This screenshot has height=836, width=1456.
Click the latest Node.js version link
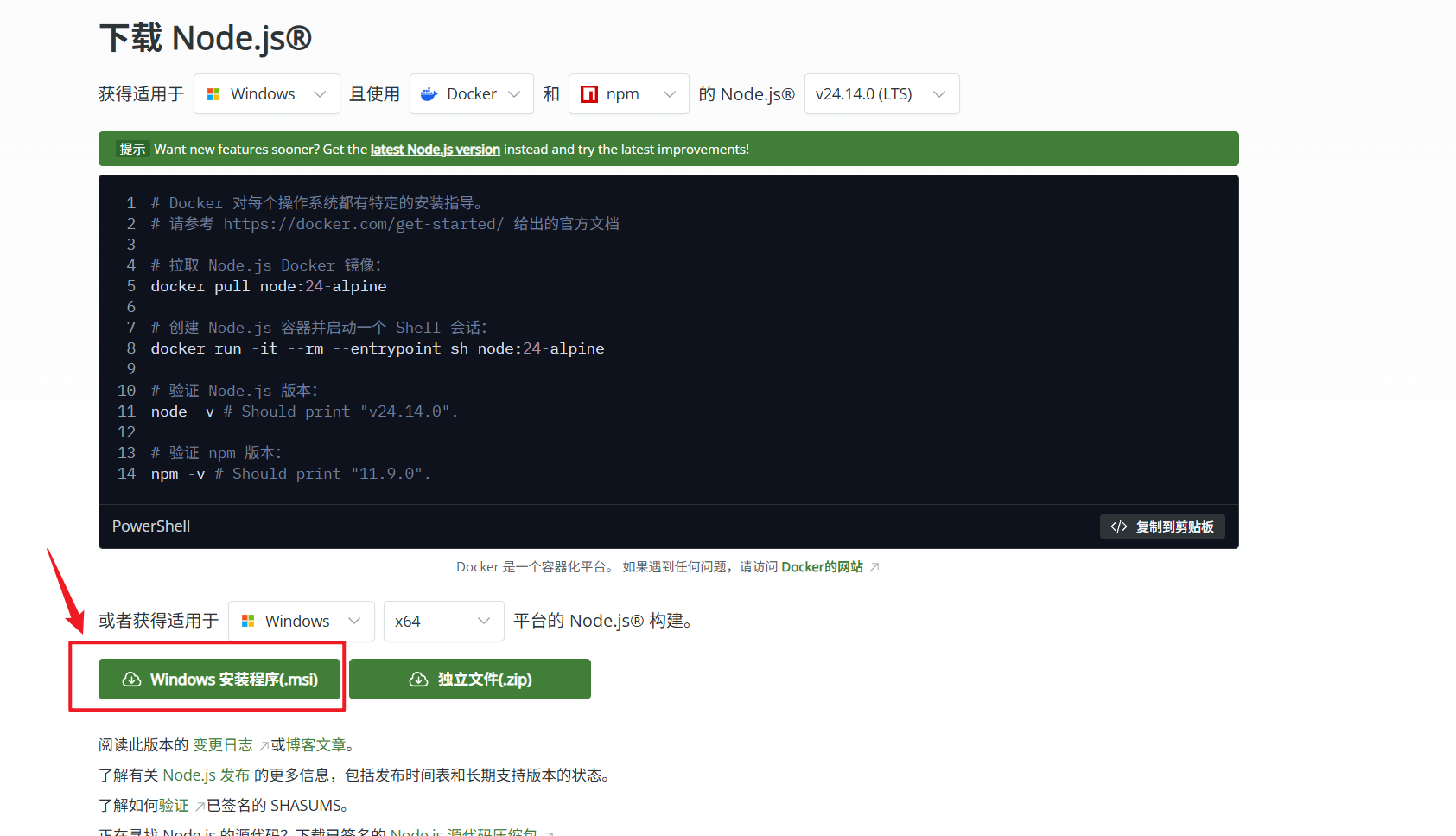(435, 149)
